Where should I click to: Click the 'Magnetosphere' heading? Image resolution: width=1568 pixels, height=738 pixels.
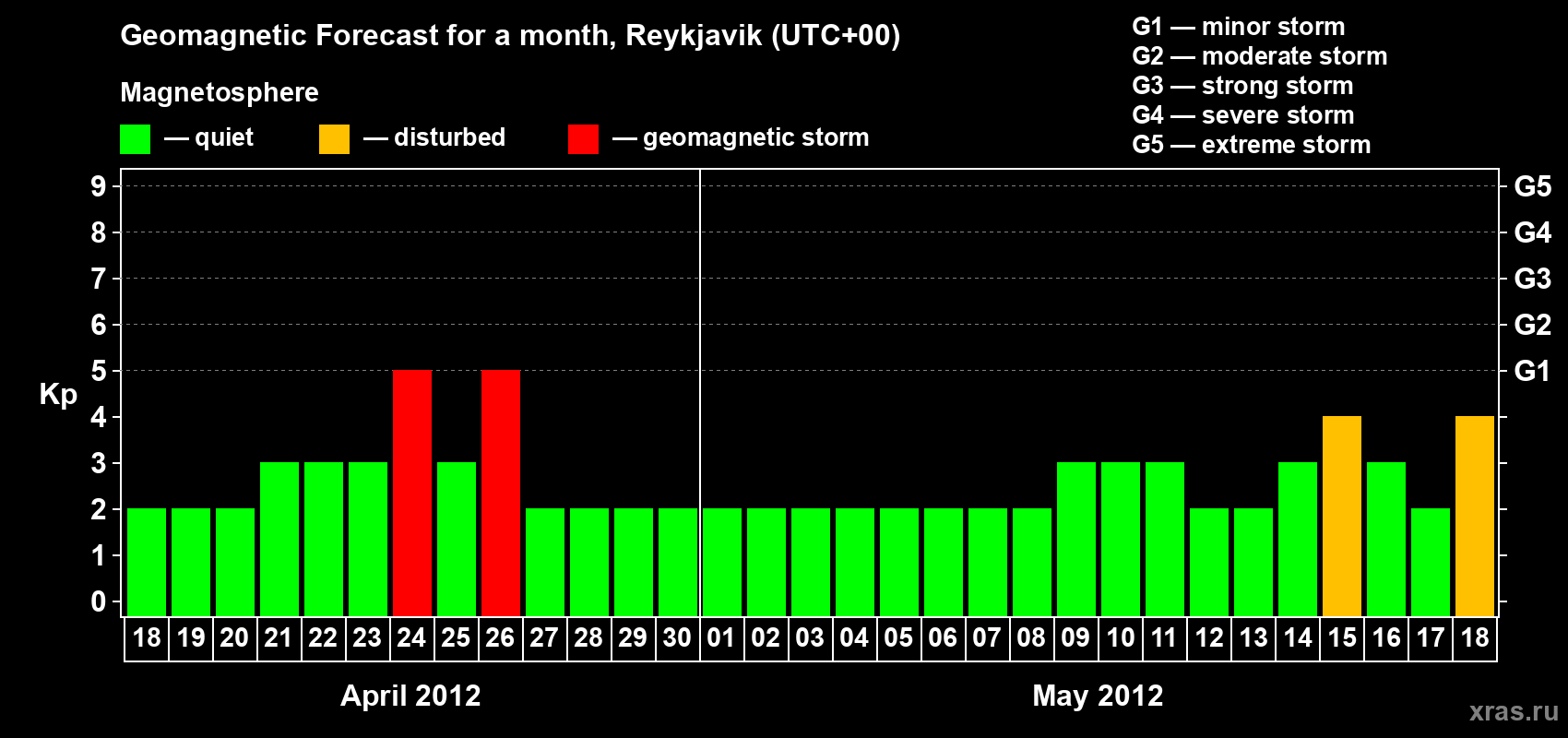220,92
